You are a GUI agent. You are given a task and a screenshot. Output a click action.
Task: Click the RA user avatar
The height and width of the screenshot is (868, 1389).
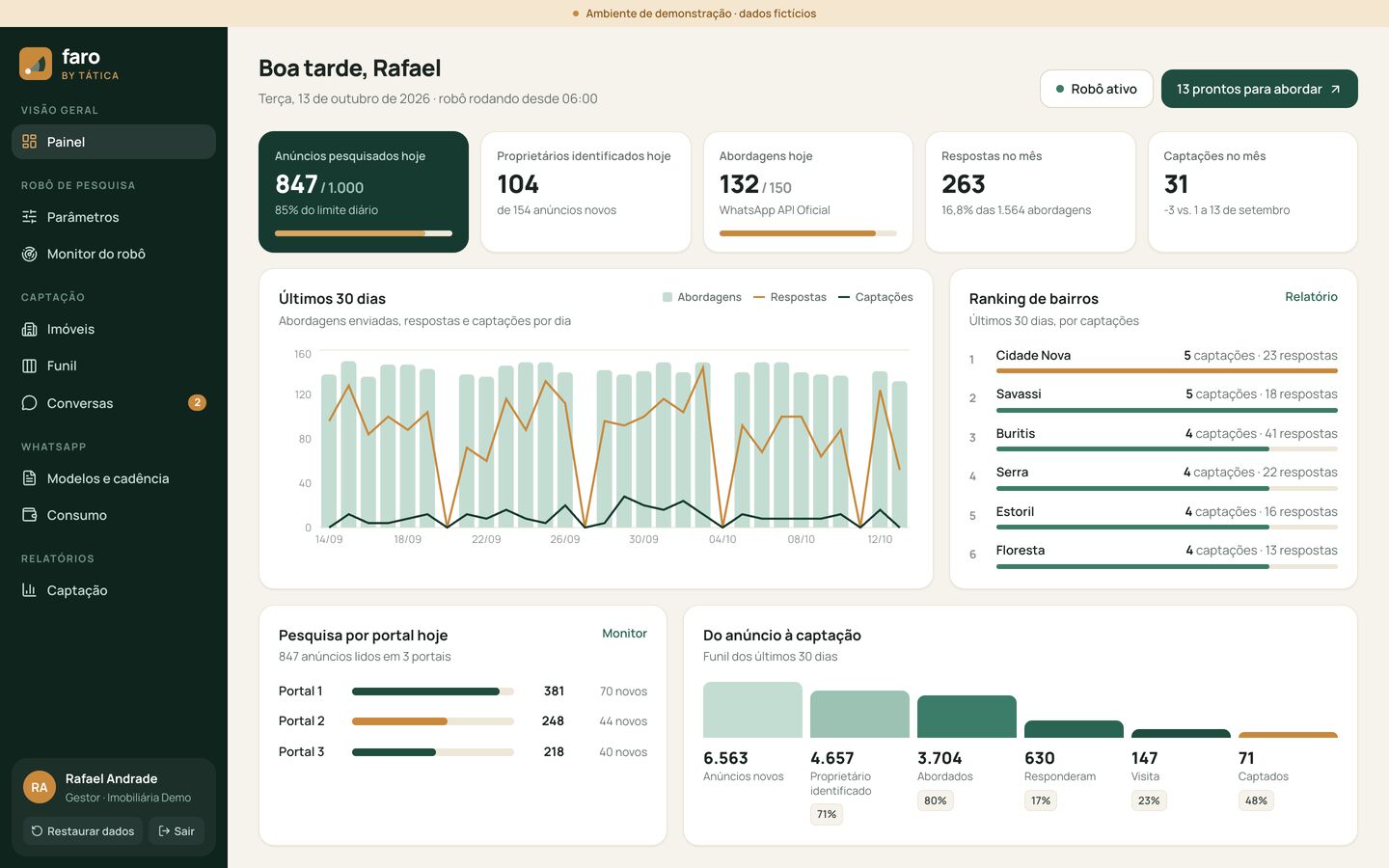pyautogui.click(x=40, y=787)
